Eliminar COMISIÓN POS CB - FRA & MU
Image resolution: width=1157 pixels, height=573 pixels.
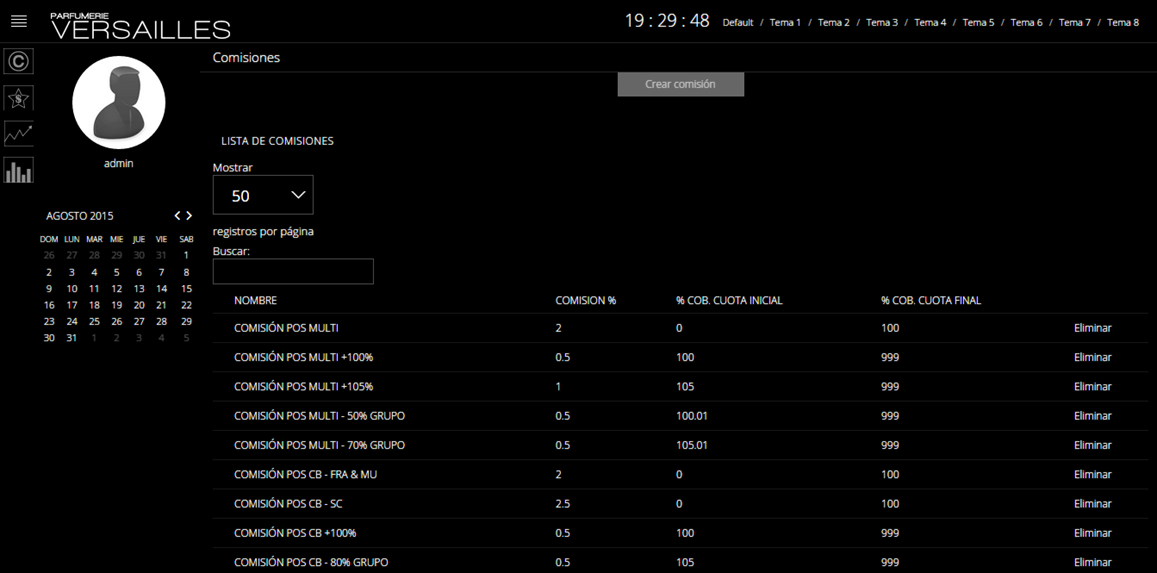coord(1092,474)
